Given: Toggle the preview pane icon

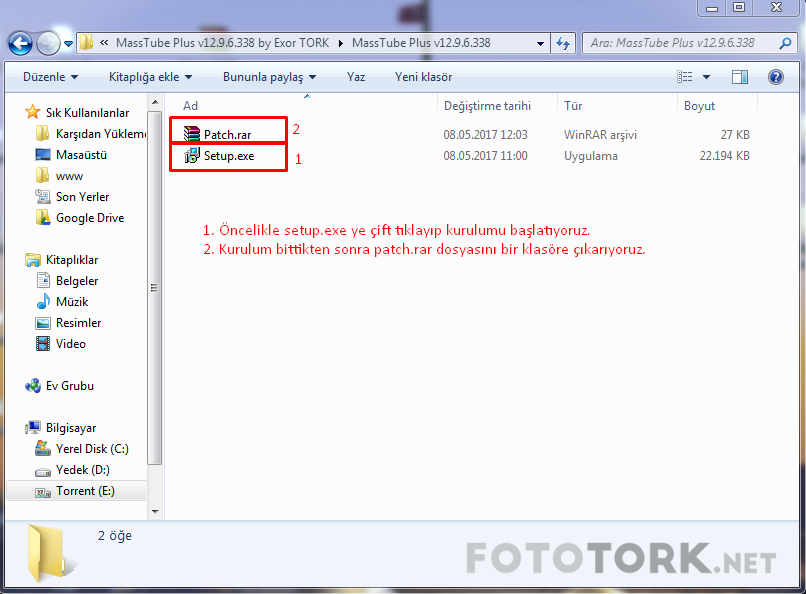Looking at the screenshot, I should click(x=740, y=77).
